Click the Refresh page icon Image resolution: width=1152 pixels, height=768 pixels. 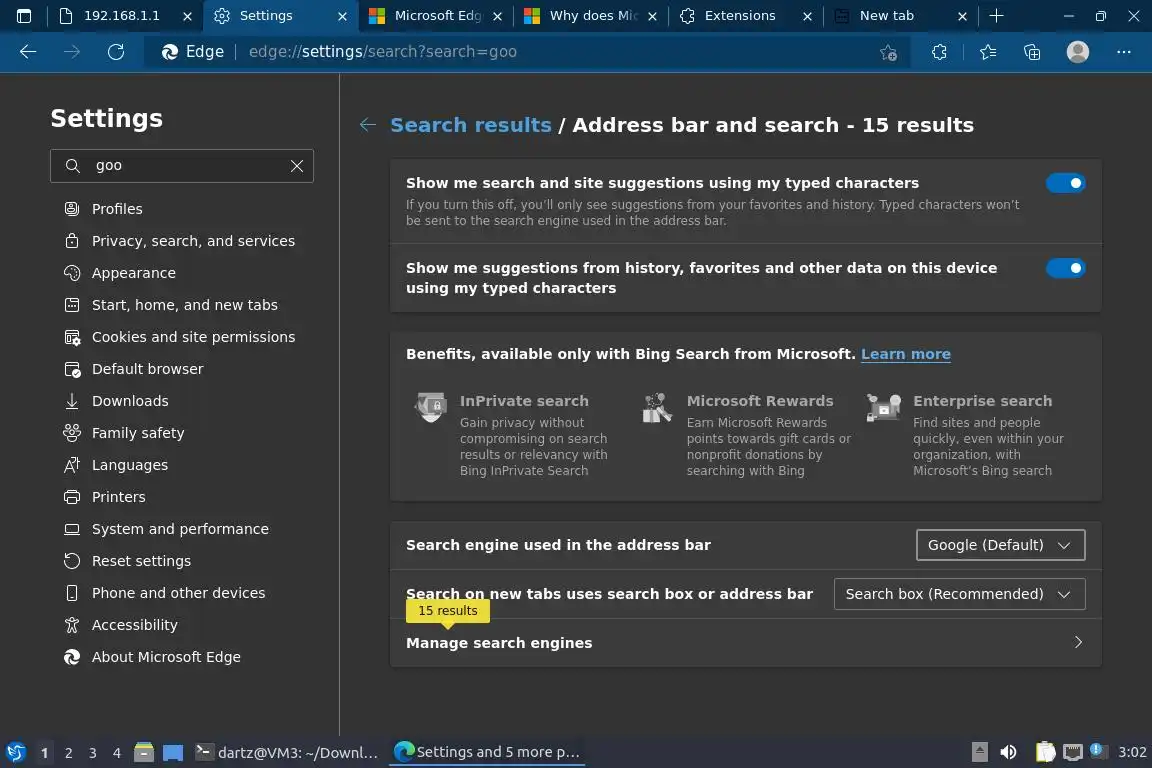(116, 51)
